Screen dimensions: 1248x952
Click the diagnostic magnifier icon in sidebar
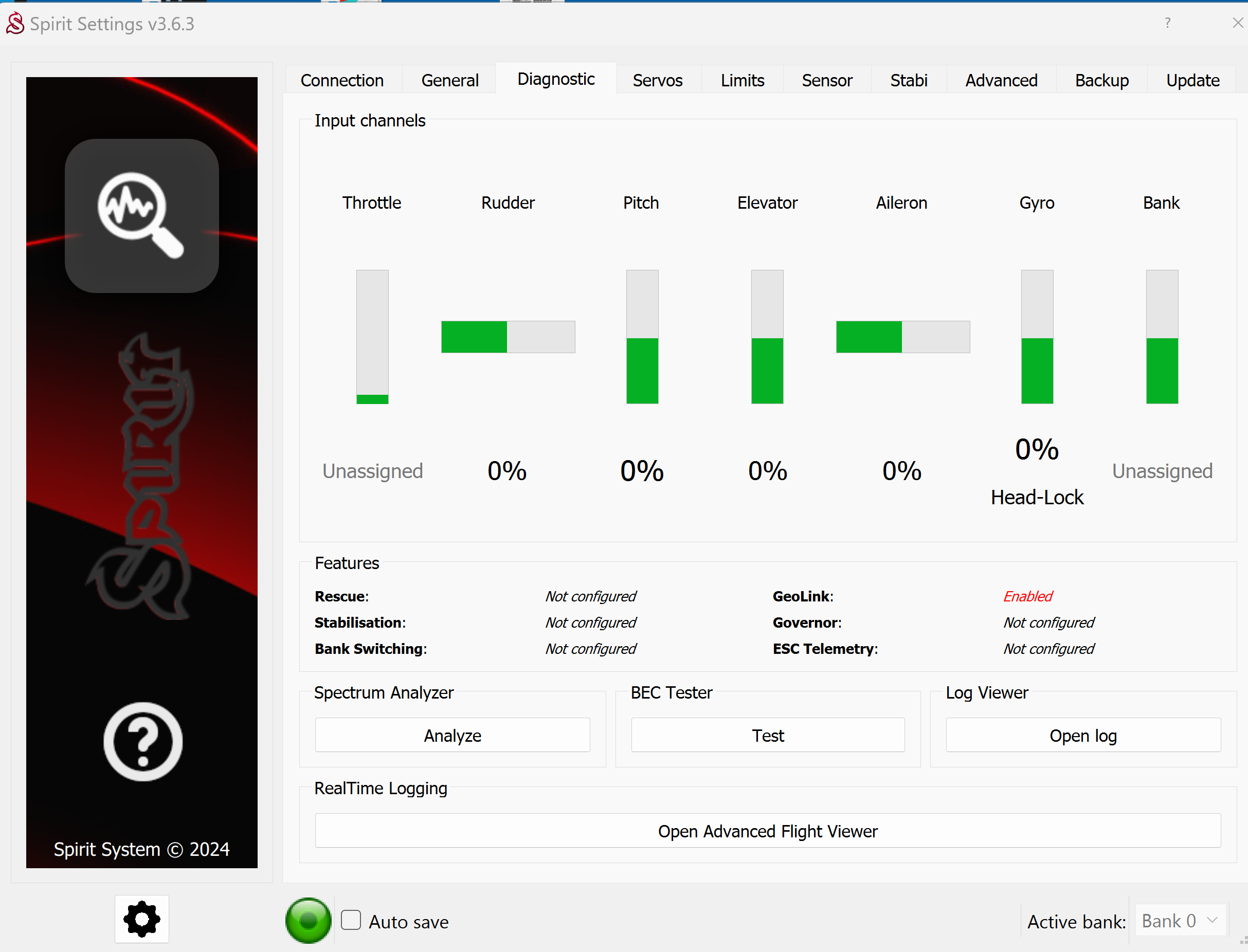click(x=142, y=215)
